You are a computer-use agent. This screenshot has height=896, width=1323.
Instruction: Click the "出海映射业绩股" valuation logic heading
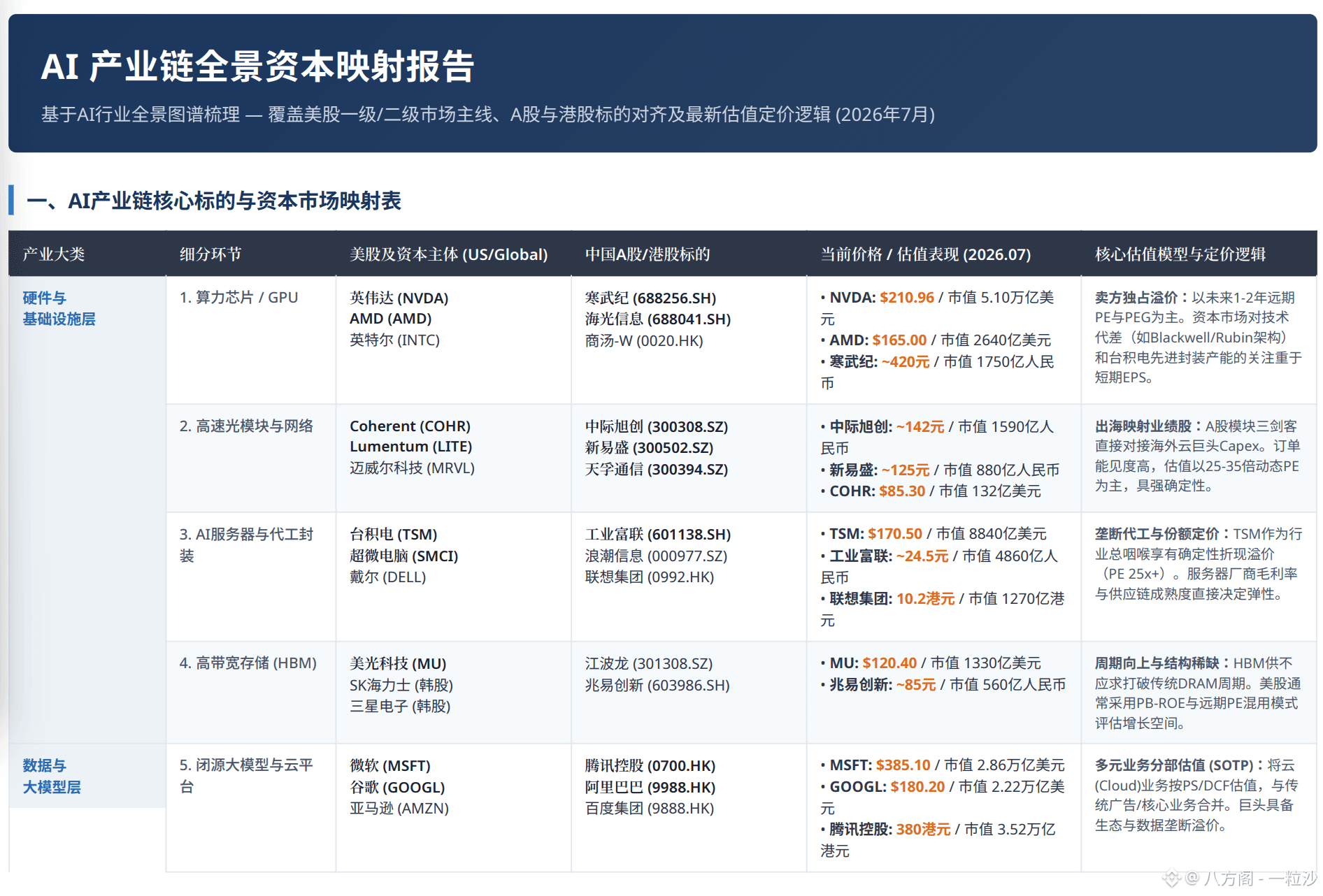(1143, 426)
